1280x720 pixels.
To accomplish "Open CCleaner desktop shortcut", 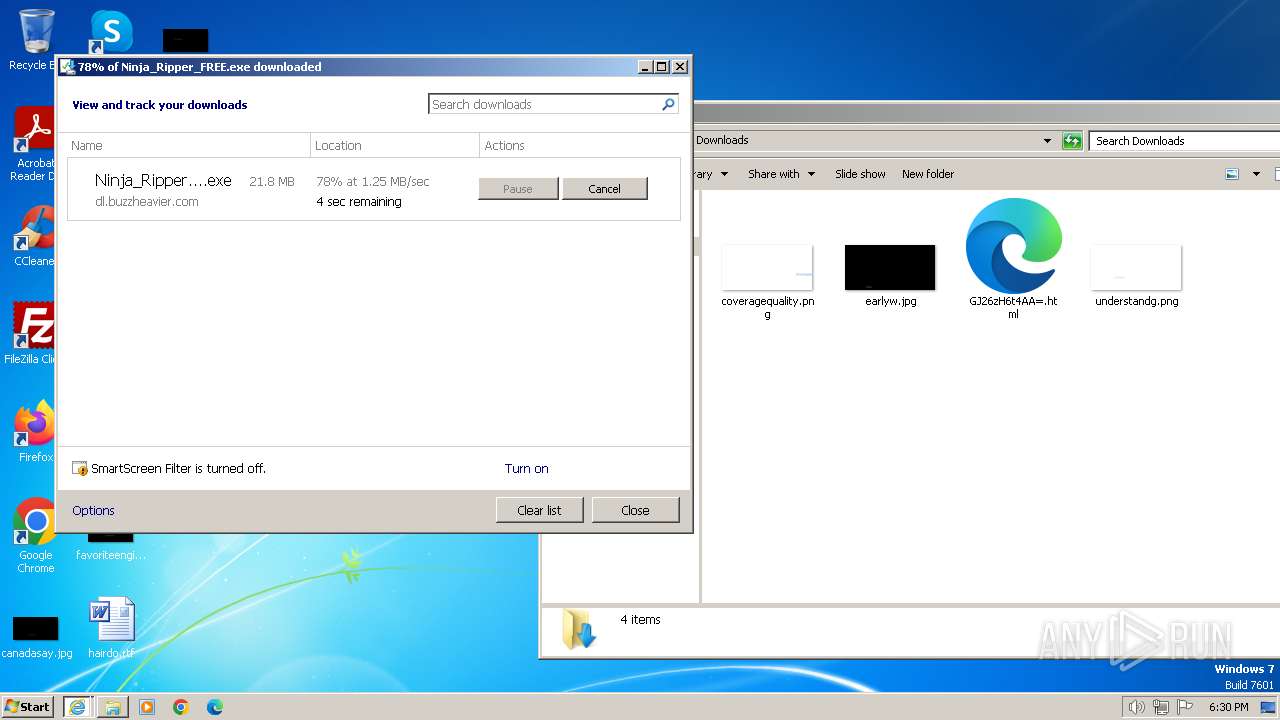I will (33, 236).
